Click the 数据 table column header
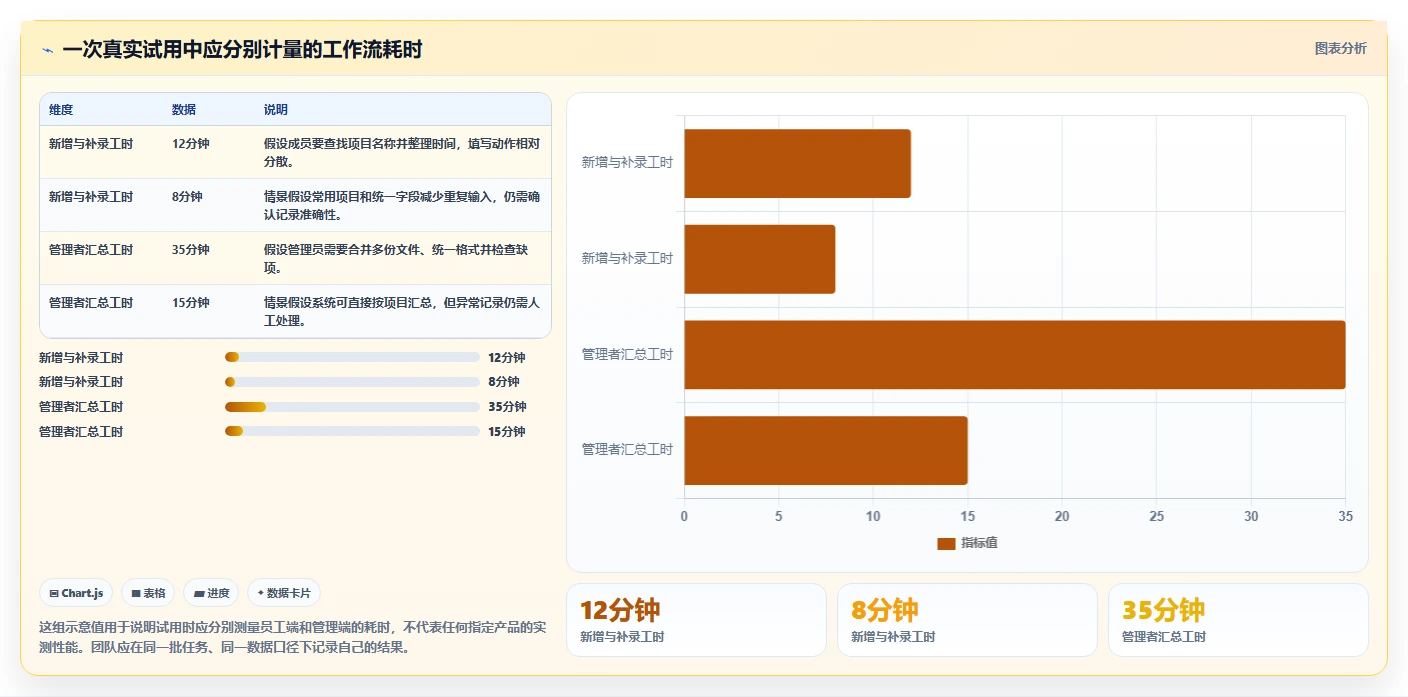Image resolution: width=1408 pixels, height=697 pixels. [184, 110]
